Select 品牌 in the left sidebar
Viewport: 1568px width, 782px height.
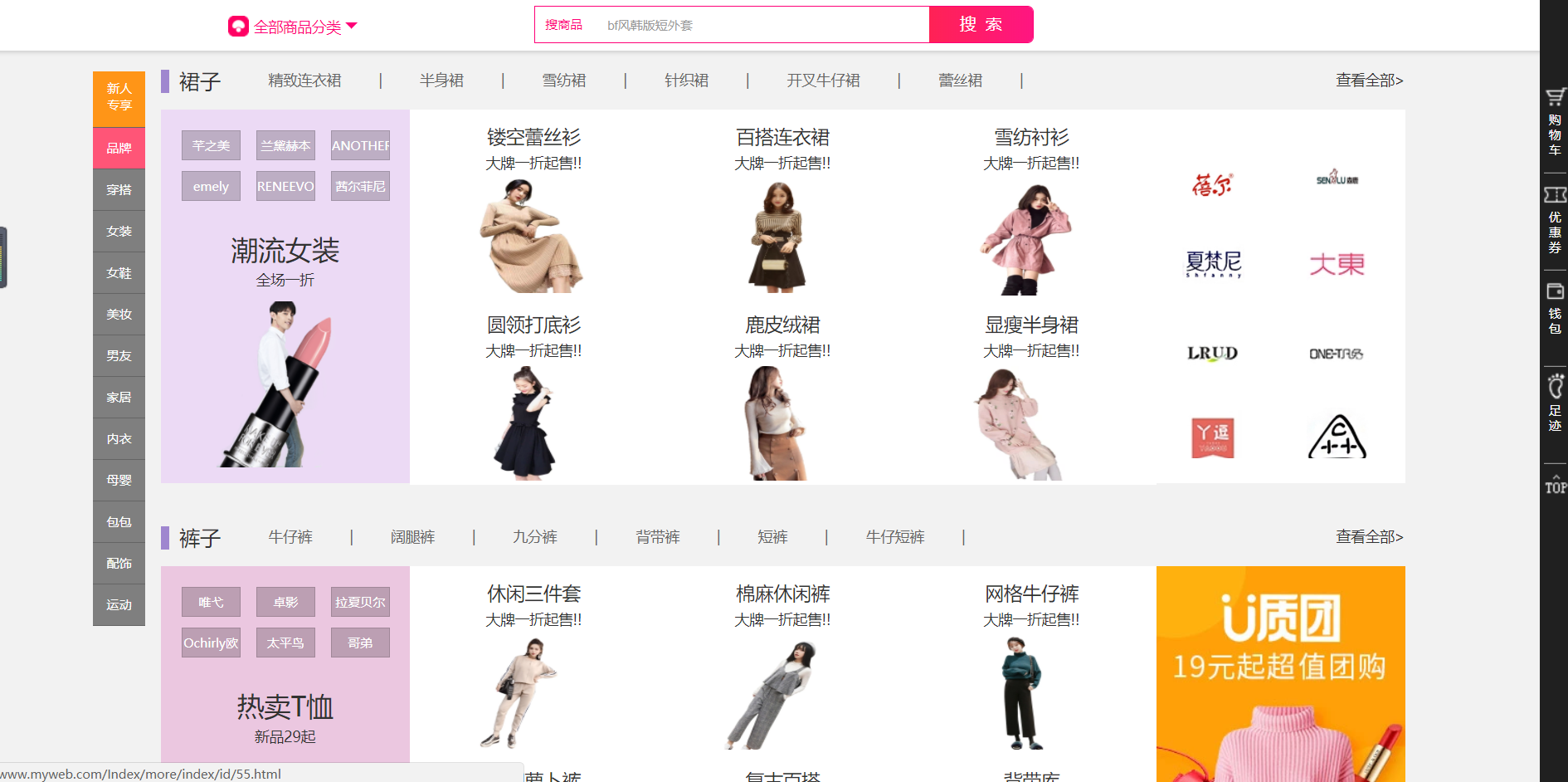click(x=119, y=148)
